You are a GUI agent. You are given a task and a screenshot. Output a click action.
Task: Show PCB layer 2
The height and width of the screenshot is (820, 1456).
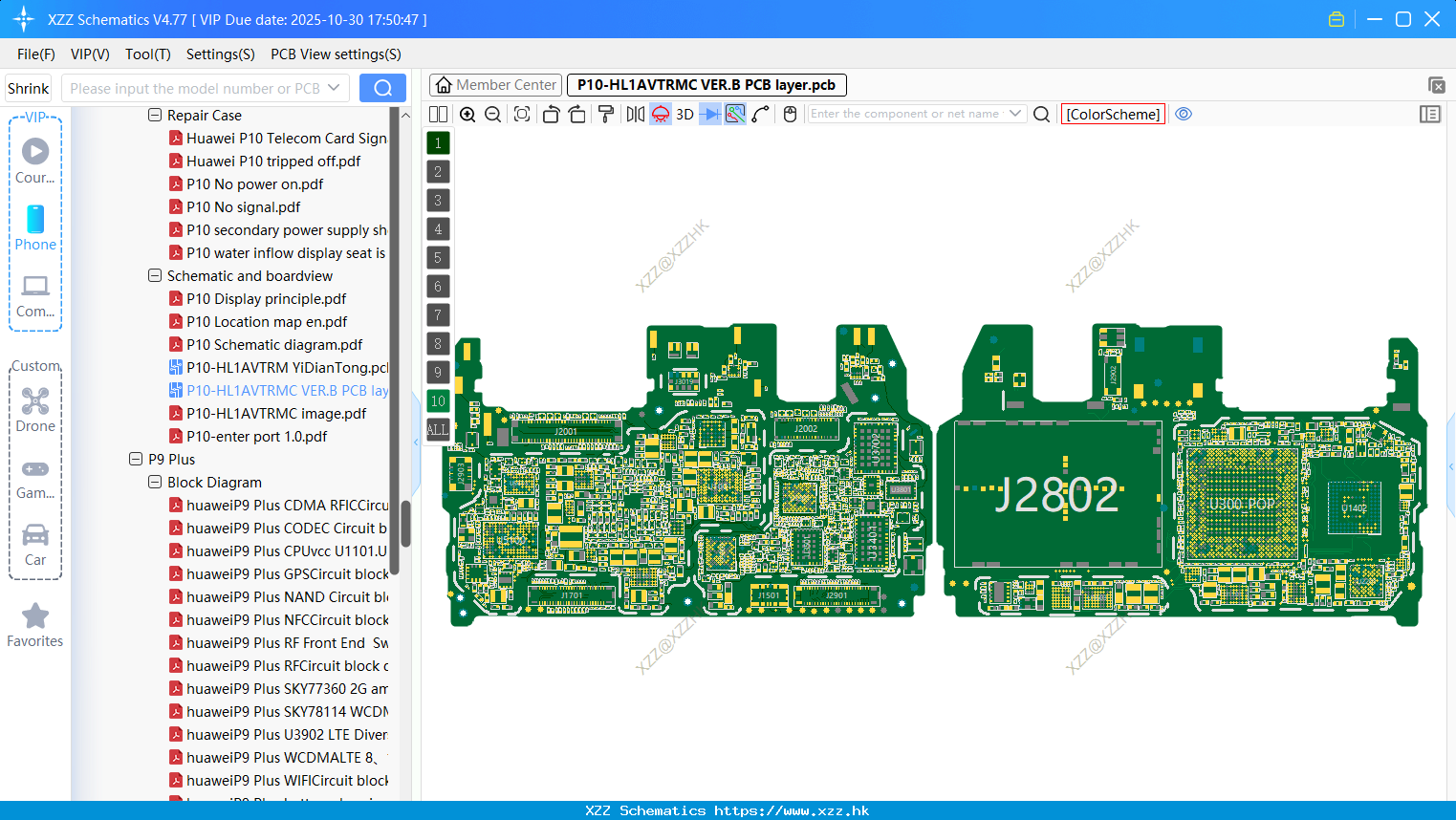point(438,171)
